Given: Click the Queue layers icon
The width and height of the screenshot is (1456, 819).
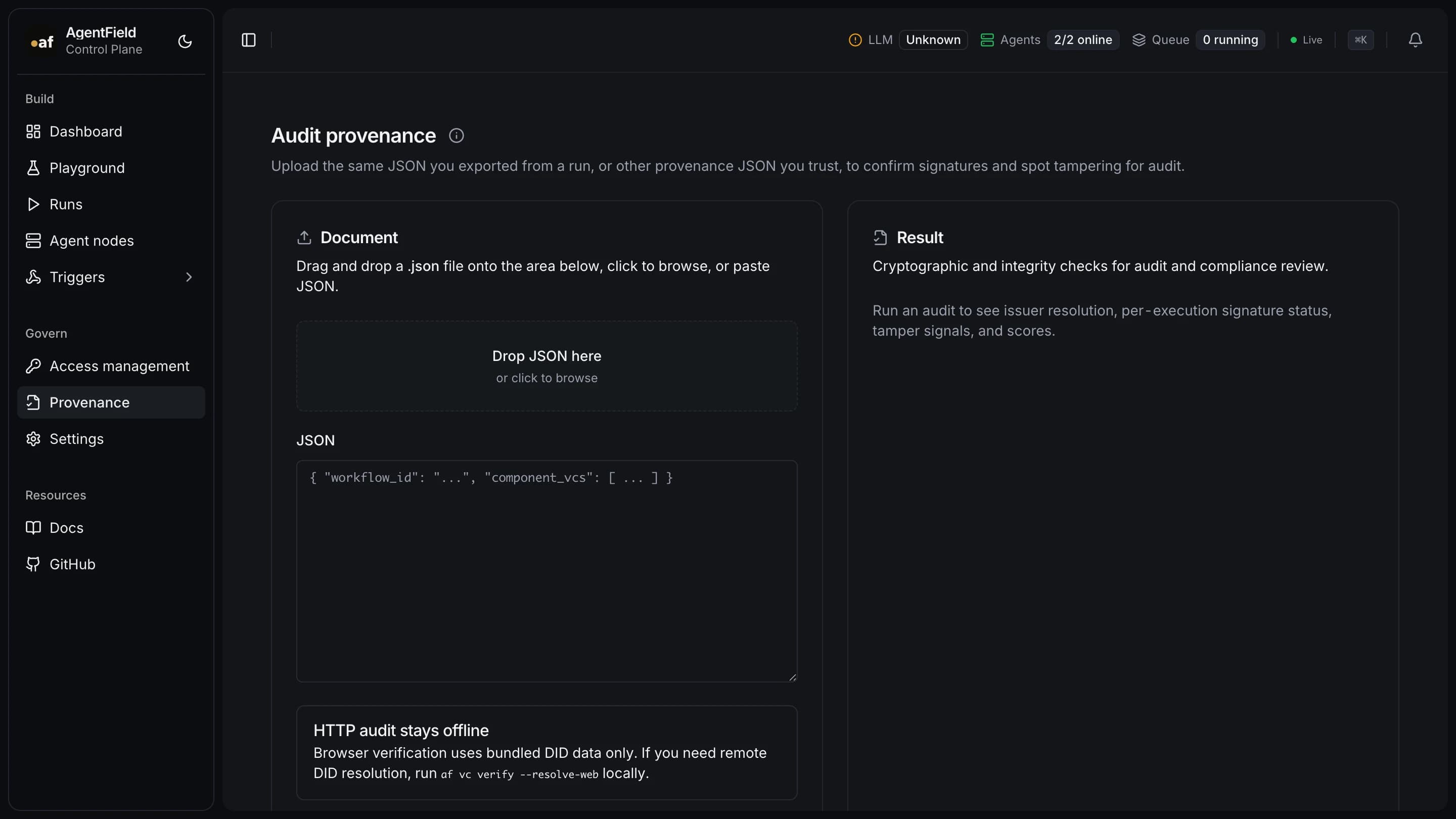Looking at the screenshot, I should [1139, 40].
